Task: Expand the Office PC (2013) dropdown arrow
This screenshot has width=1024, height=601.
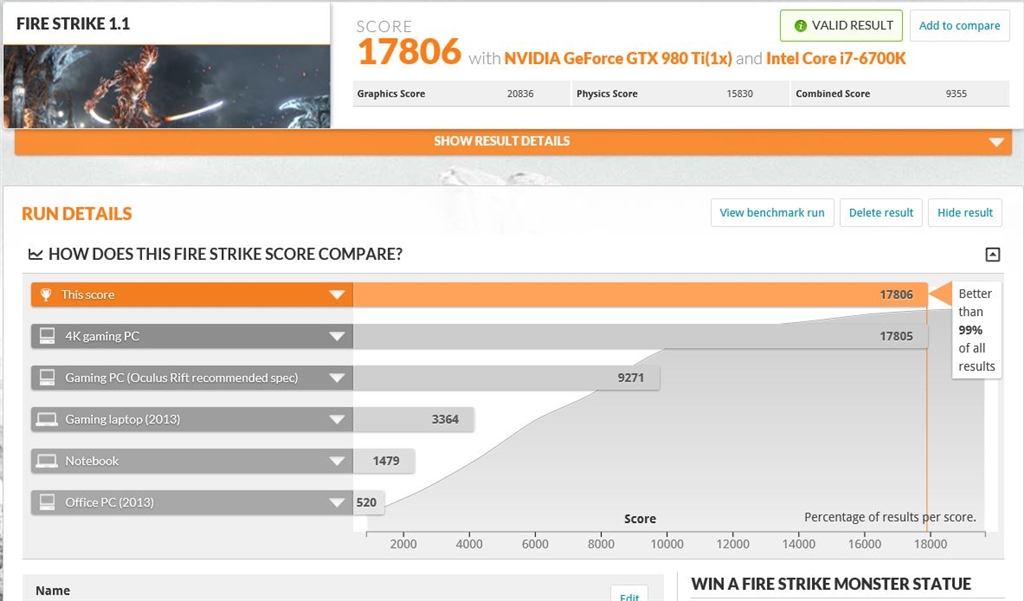Action: [337, 502]
